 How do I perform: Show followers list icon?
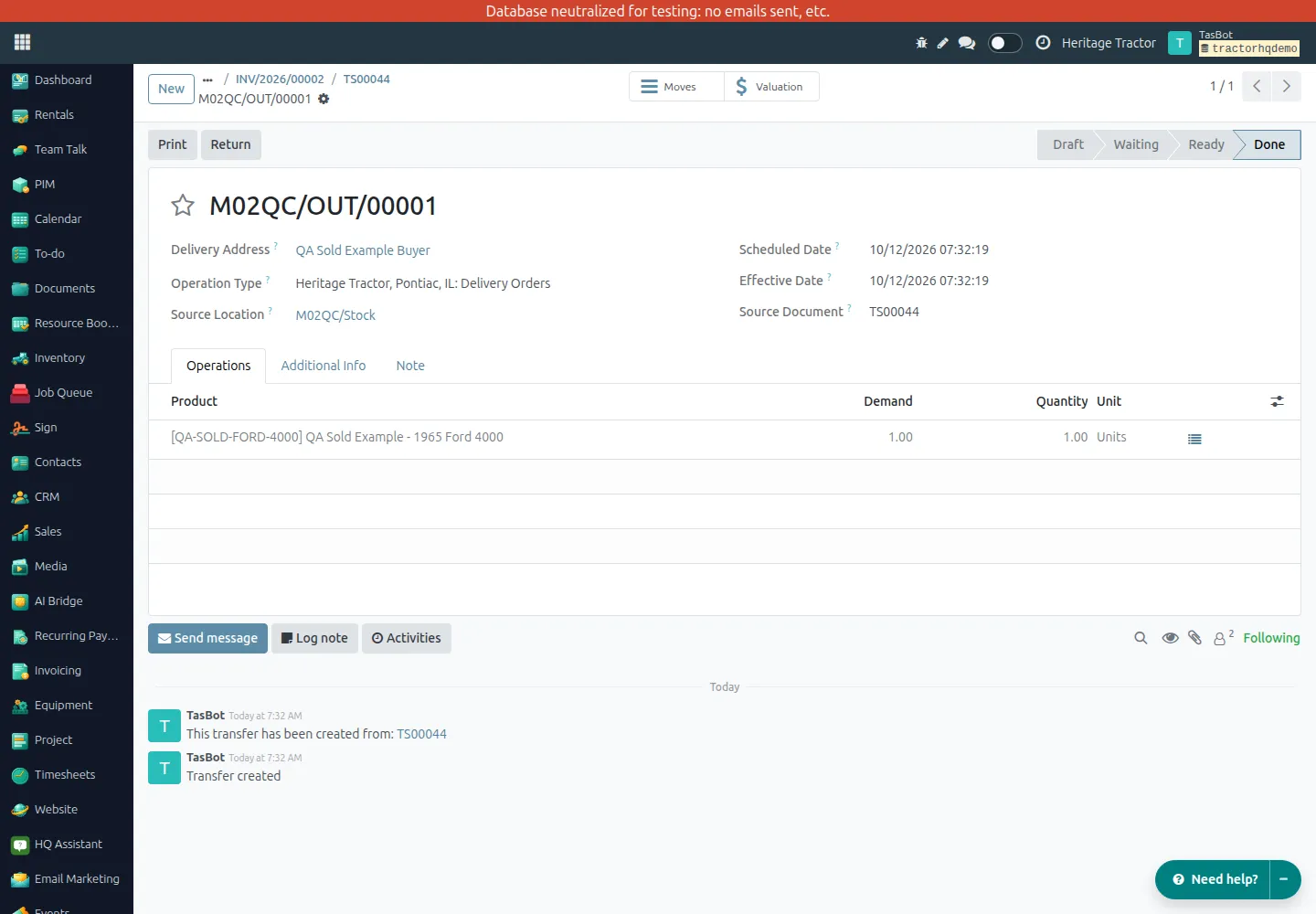click(x=1223, y=638)
